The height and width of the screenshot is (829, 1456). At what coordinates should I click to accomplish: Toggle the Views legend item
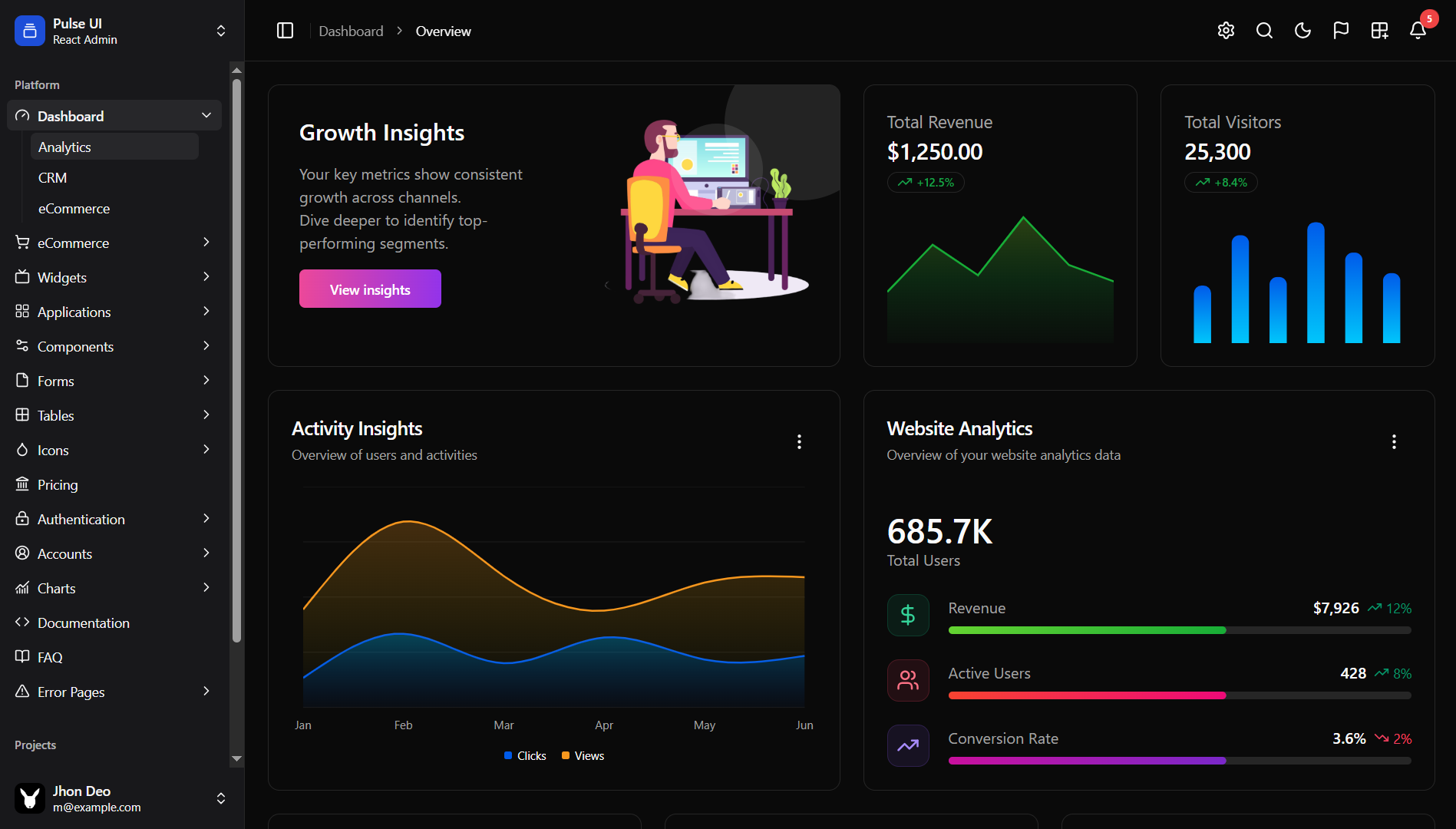pyautogui.click(x=583, y=755)
